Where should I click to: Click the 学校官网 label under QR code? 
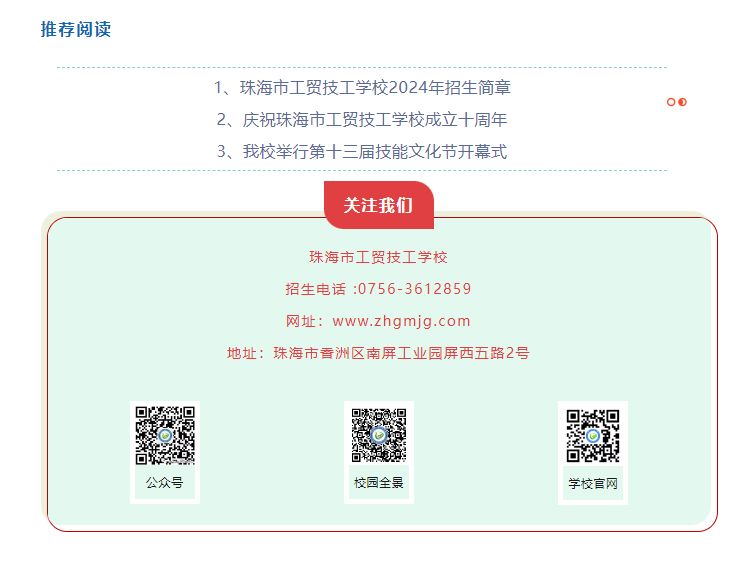click(593, 484)
